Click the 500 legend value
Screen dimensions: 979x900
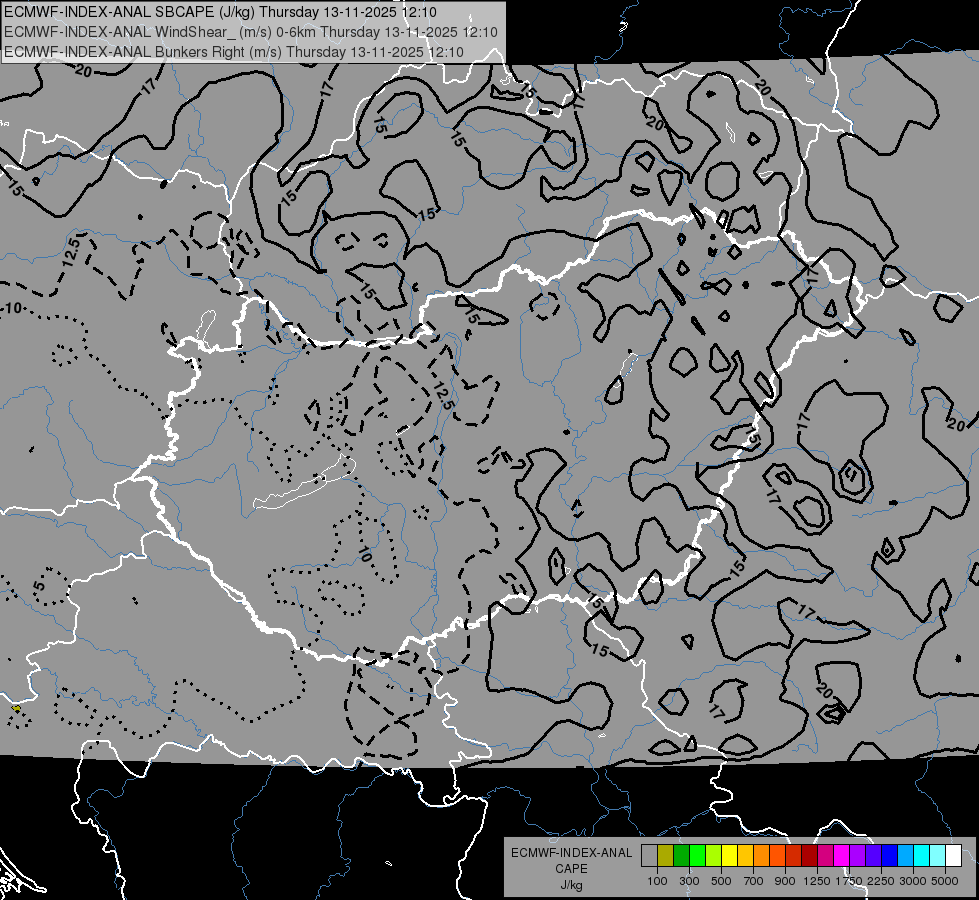[721, 881]
